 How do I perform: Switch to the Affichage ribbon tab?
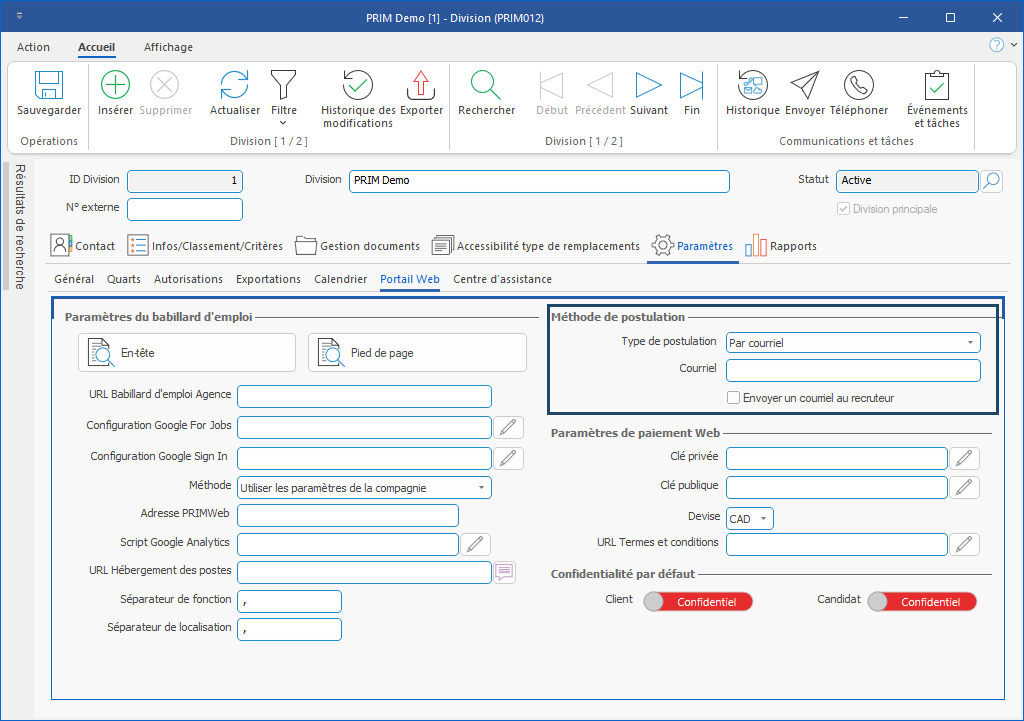tap(168, 47)
